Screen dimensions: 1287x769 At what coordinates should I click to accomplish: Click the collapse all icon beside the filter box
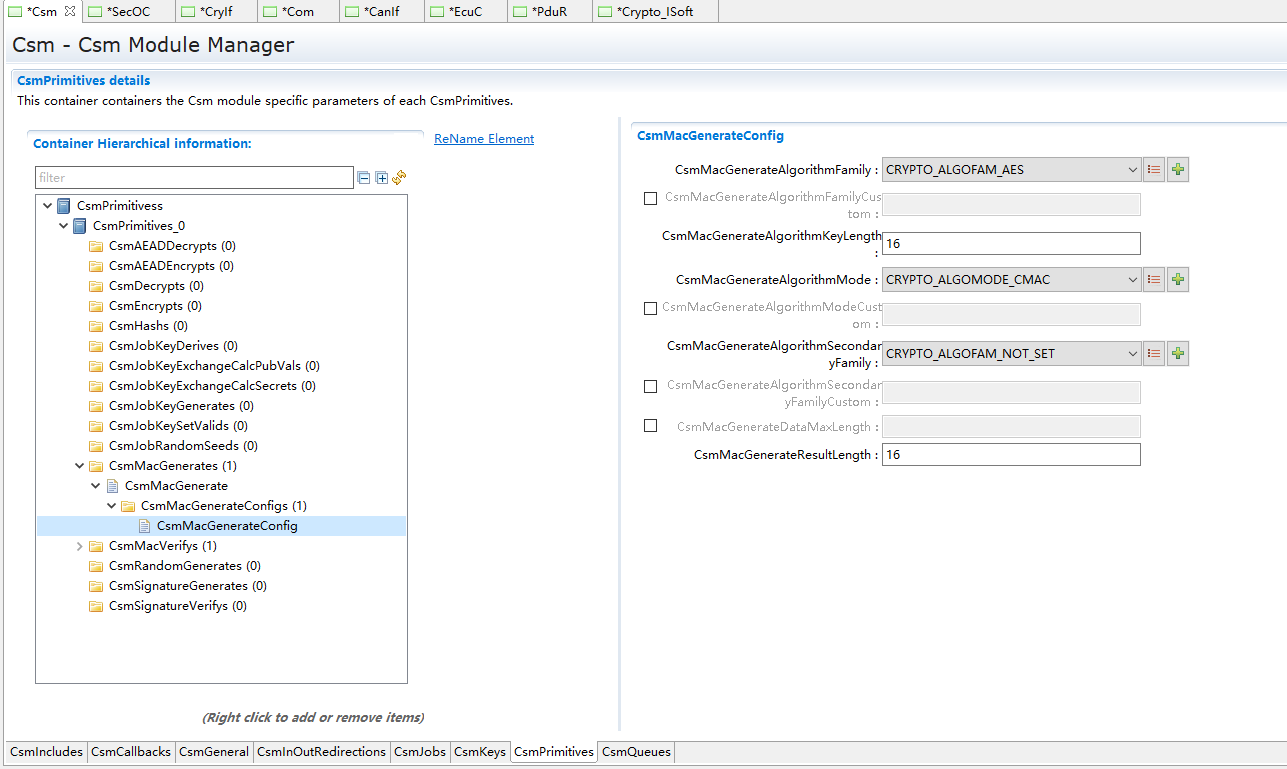(364, 178)
